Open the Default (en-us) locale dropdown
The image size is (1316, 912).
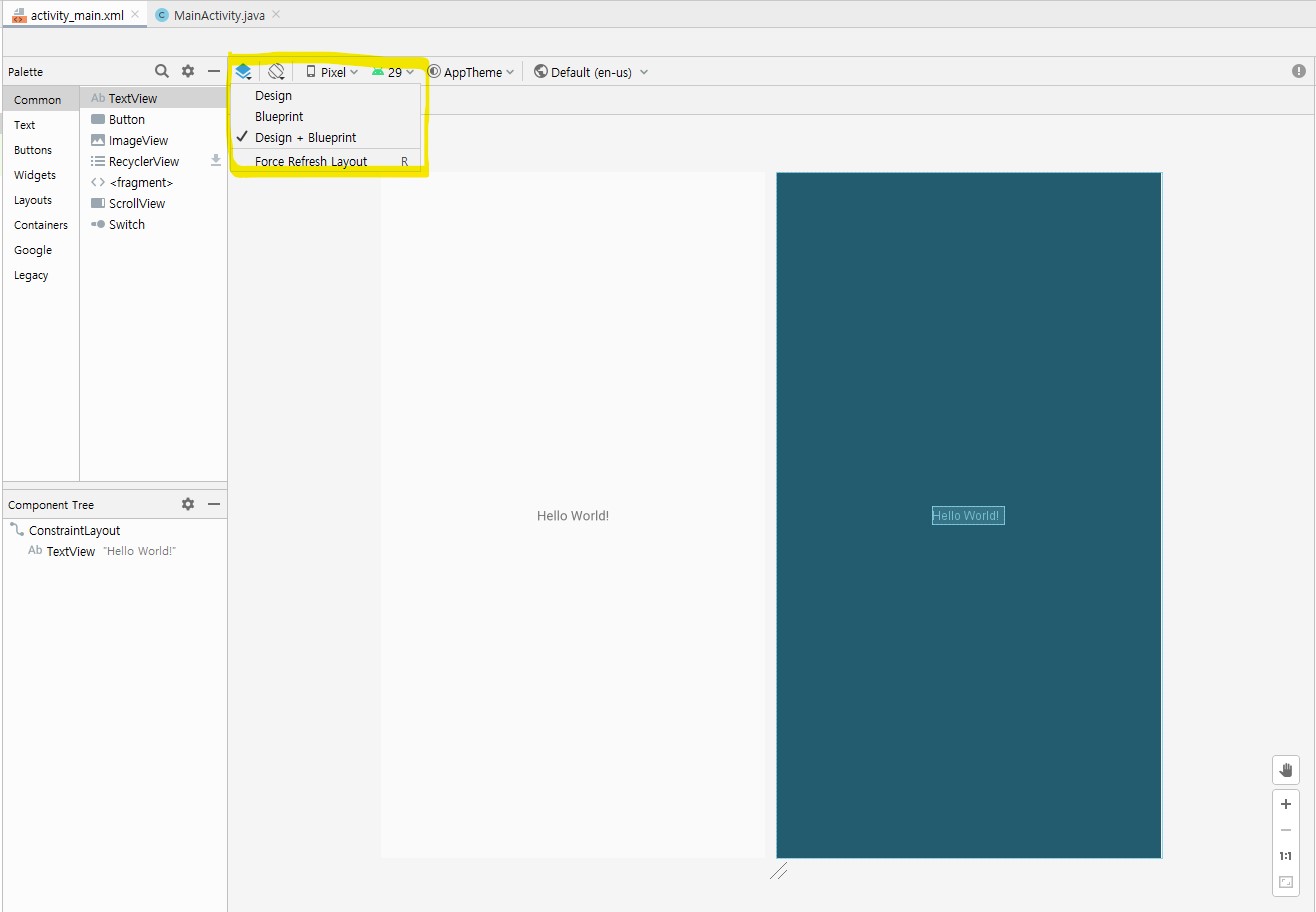pyautogui.click(x=591, y=72)
